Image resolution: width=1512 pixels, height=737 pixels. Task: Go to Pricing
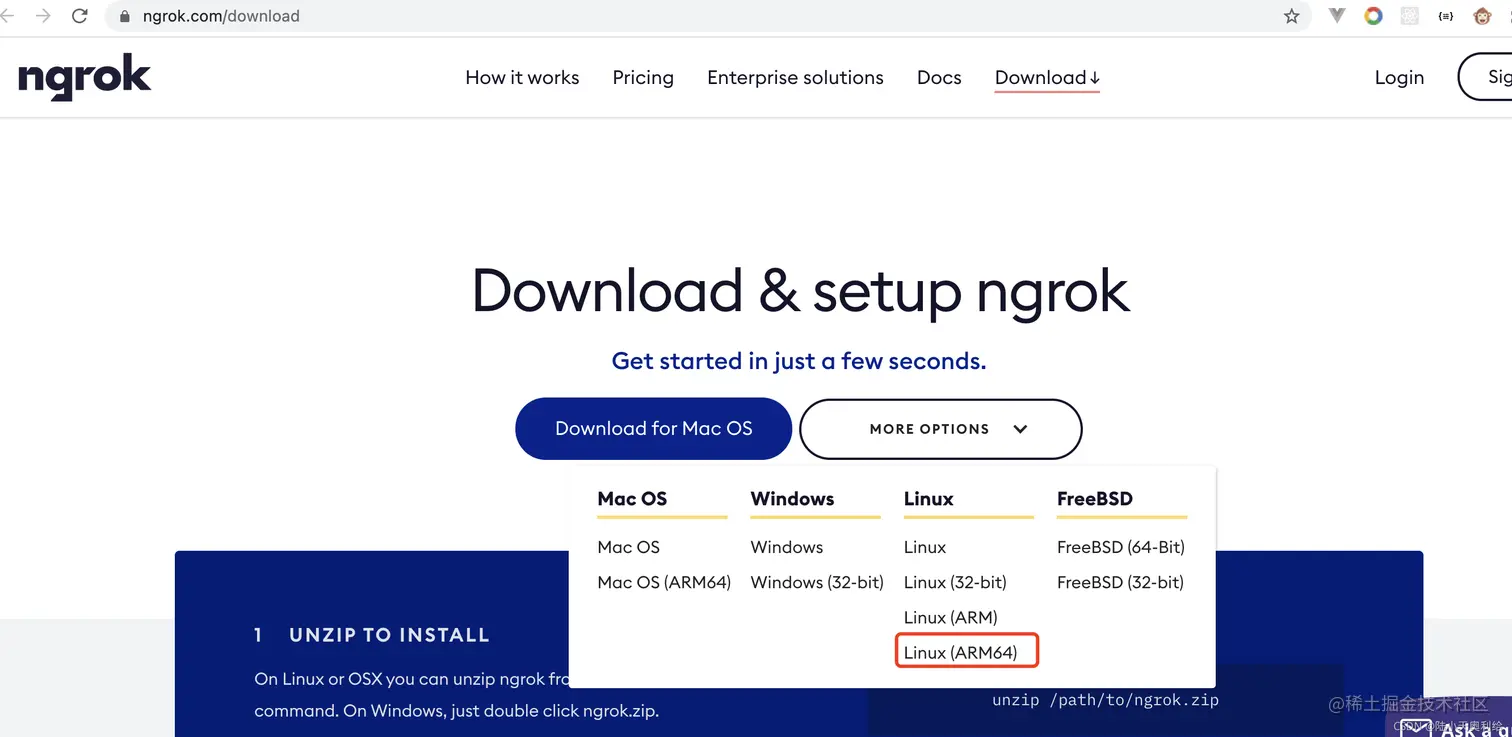643,78
